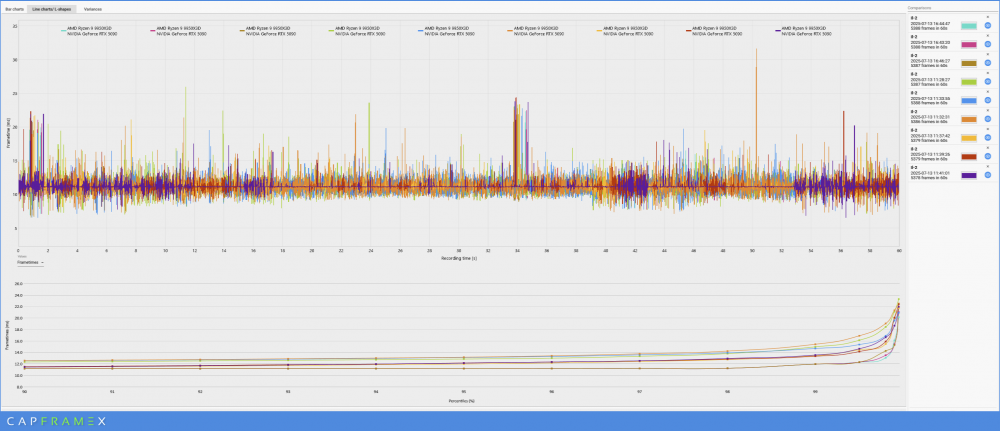Screen dimensions: 1000x431
Task: Open the Frametimes view dropdown
Action: [30, 262]
